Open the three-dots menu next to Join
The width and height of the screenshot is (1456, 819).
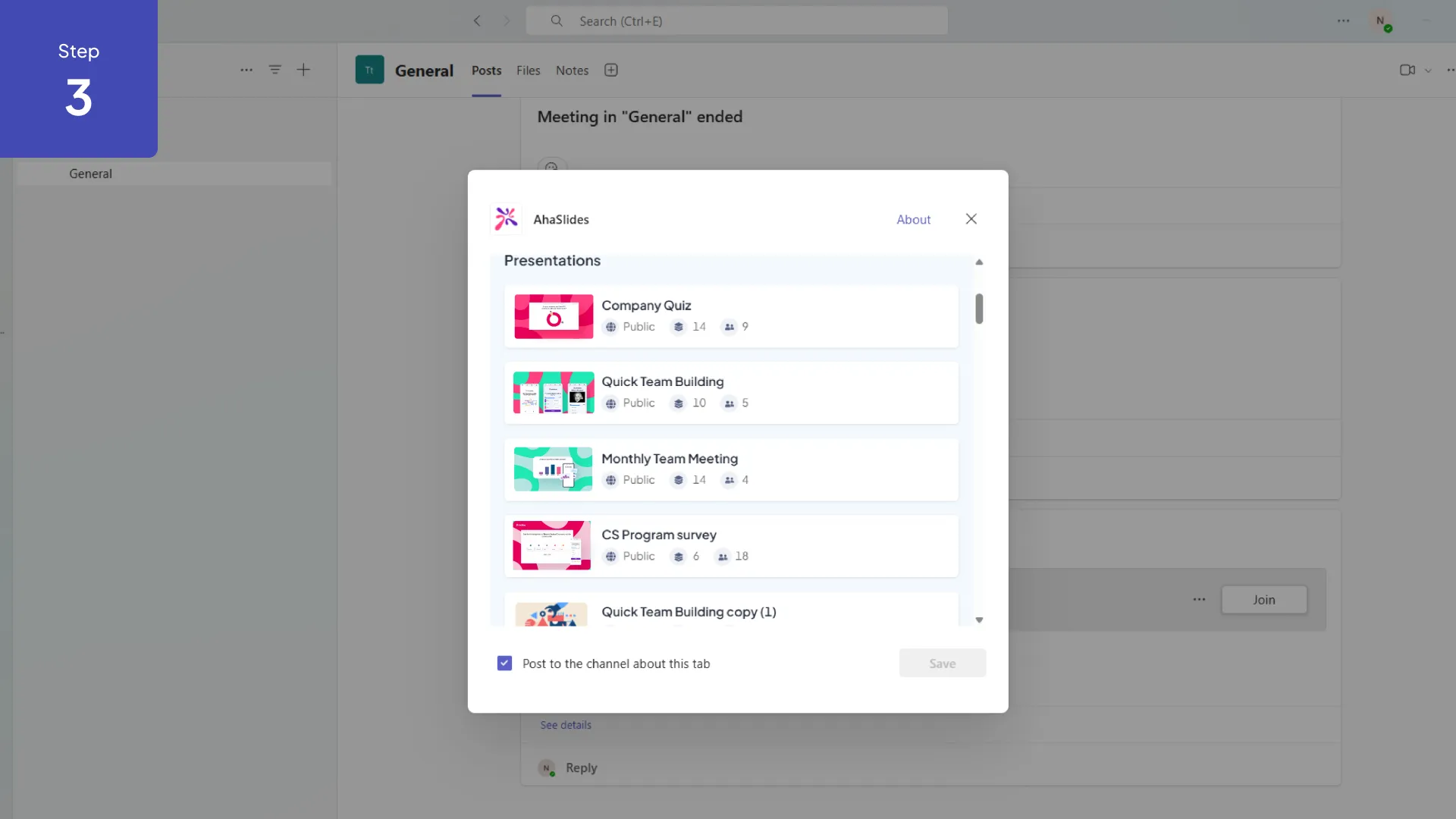1199,599
